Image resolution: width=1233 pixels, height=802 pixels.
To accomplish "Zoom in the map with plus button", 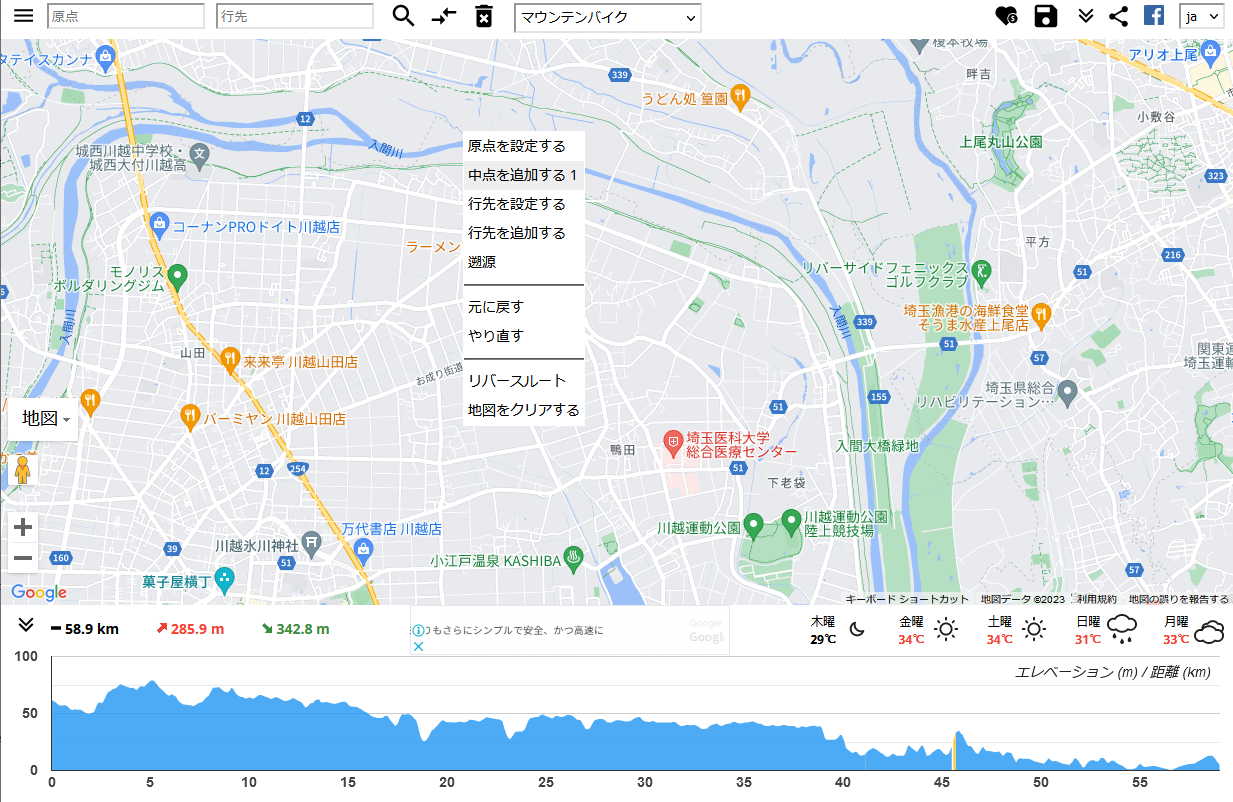I will pyautogui.click(x=23, y=527).
